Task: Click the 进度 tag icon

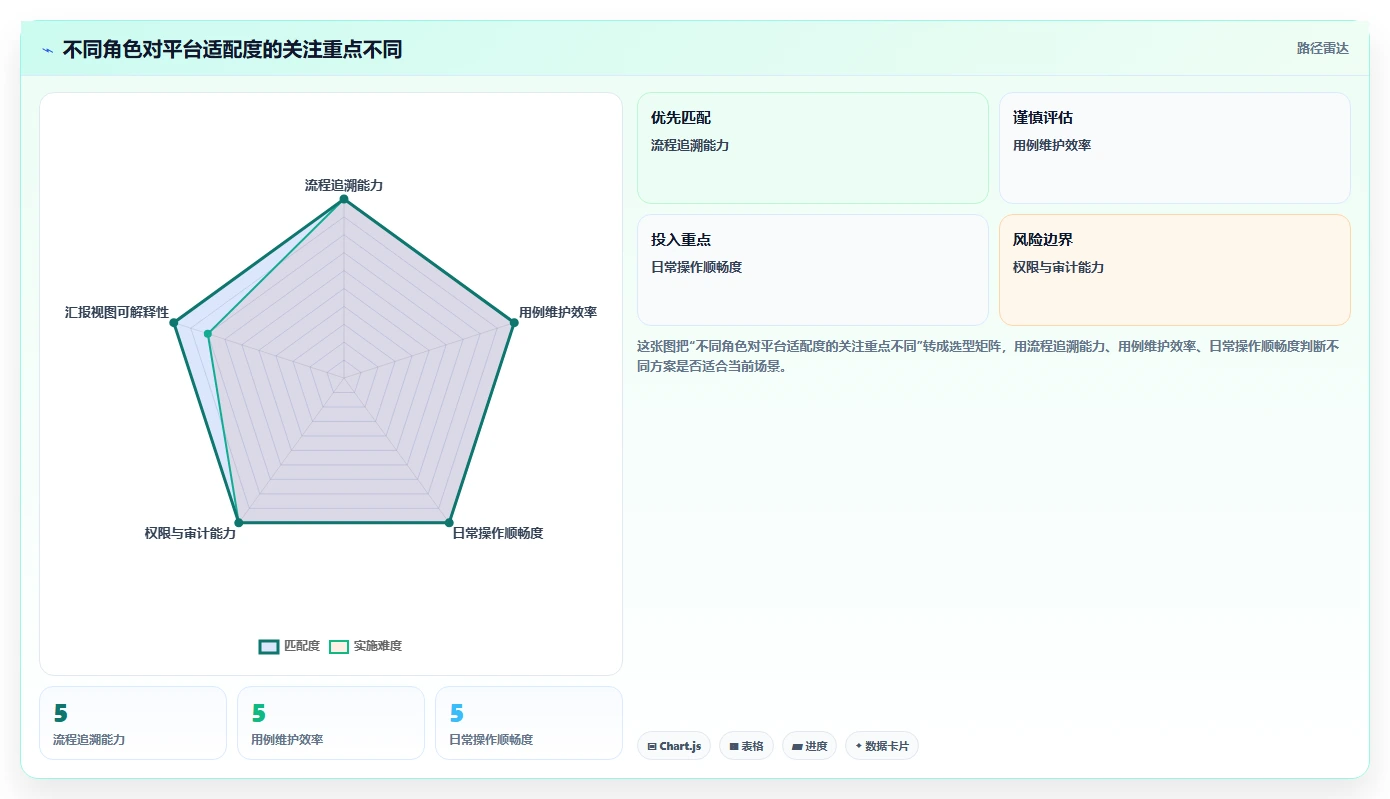Action: click(x=797, y=747)
